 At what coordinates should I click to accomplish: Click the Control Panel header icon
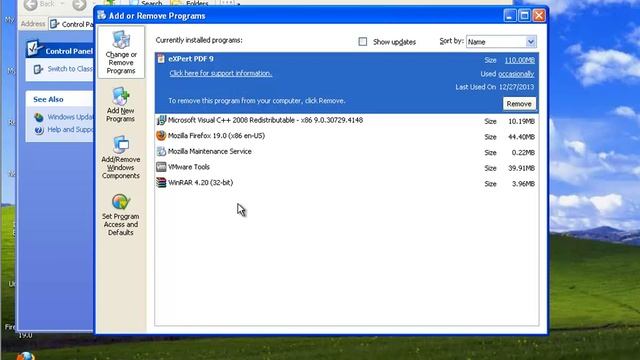(34, 49)
